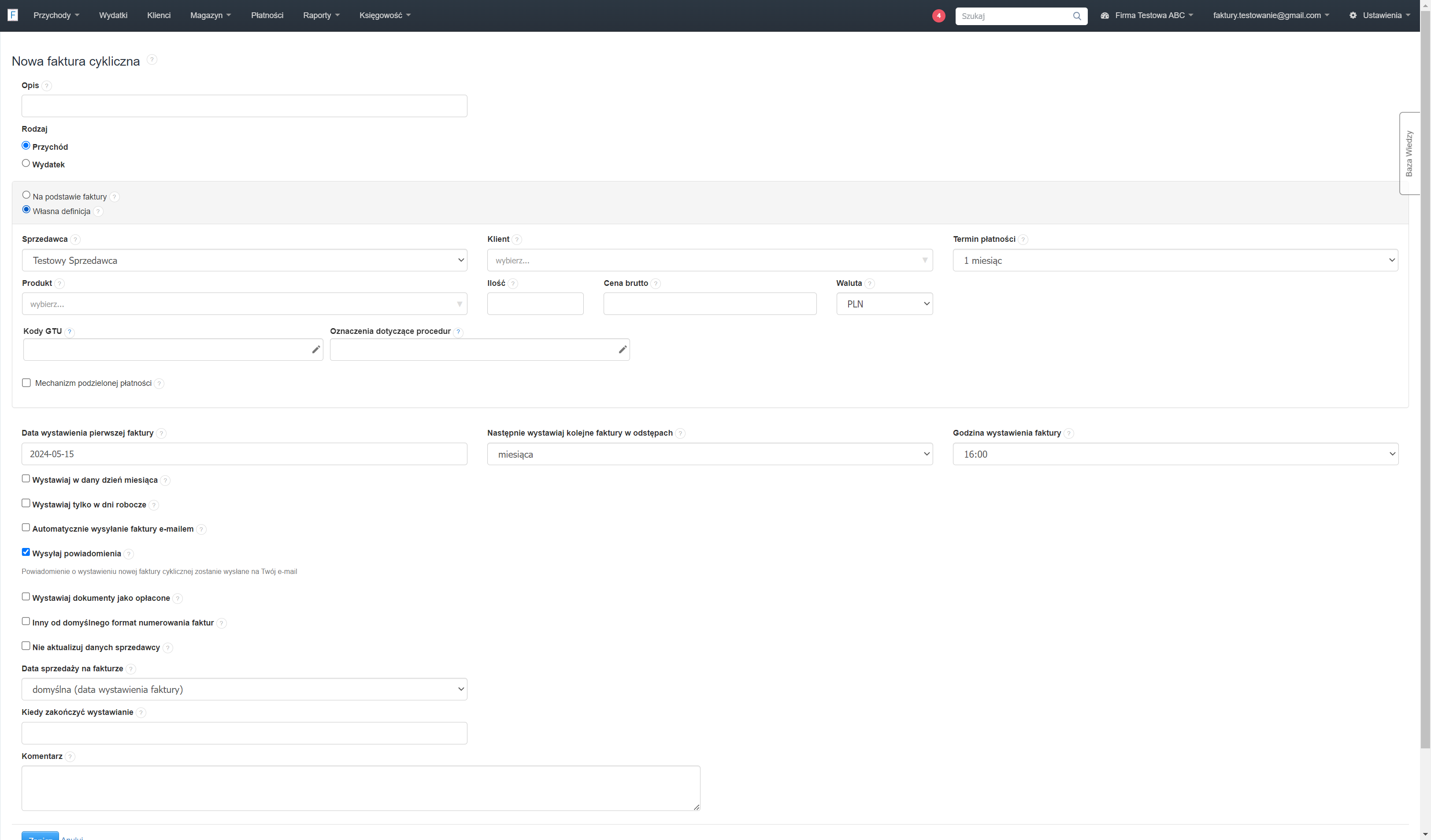Click help icon beside Waluta label
The height and width of the screenshot is (840, 1431).
tap(869, 283)
